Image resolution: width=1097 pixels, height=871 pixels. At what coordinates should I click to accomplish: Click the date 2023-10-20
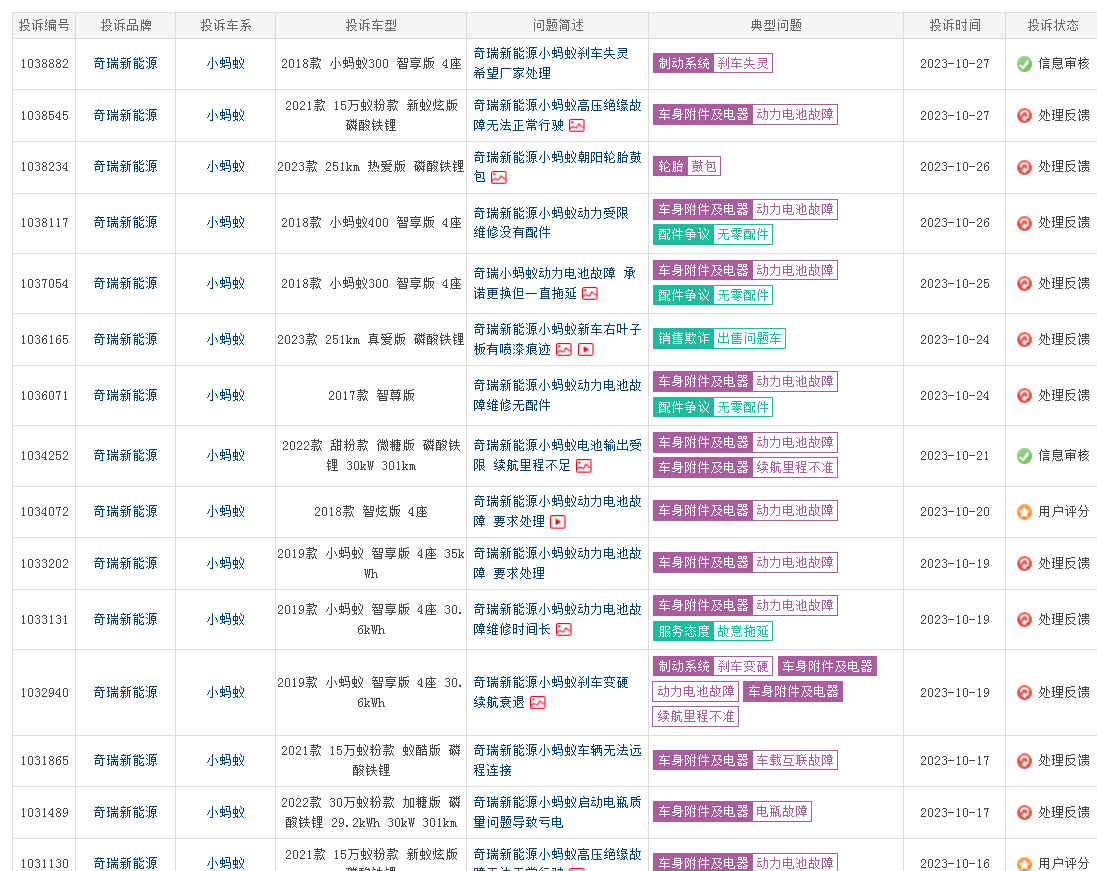[954, 512]
